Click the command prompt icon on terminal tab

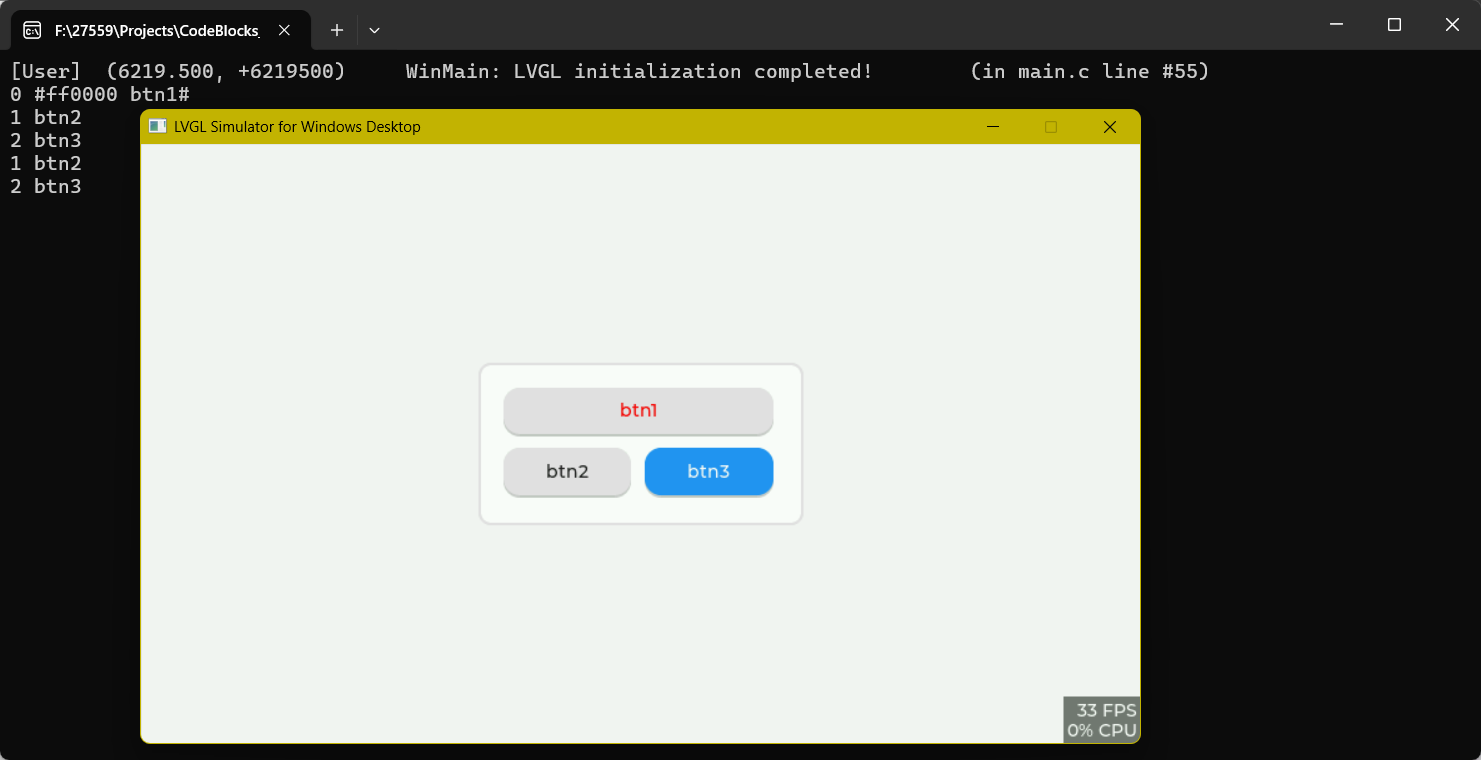click(32, 30)
